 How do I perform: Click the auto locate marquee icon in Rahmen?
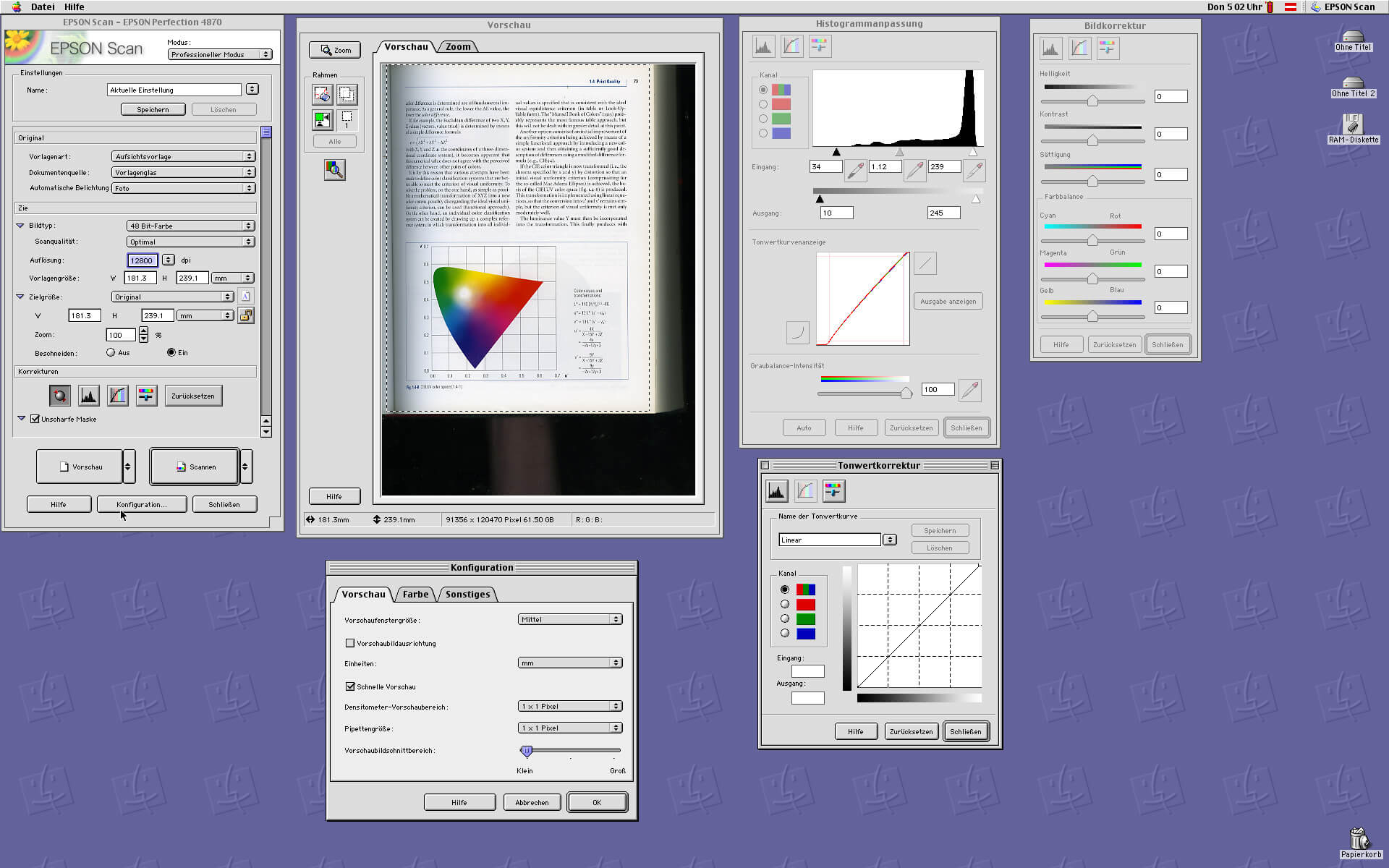pyautogui.click(x=323, y=119)
